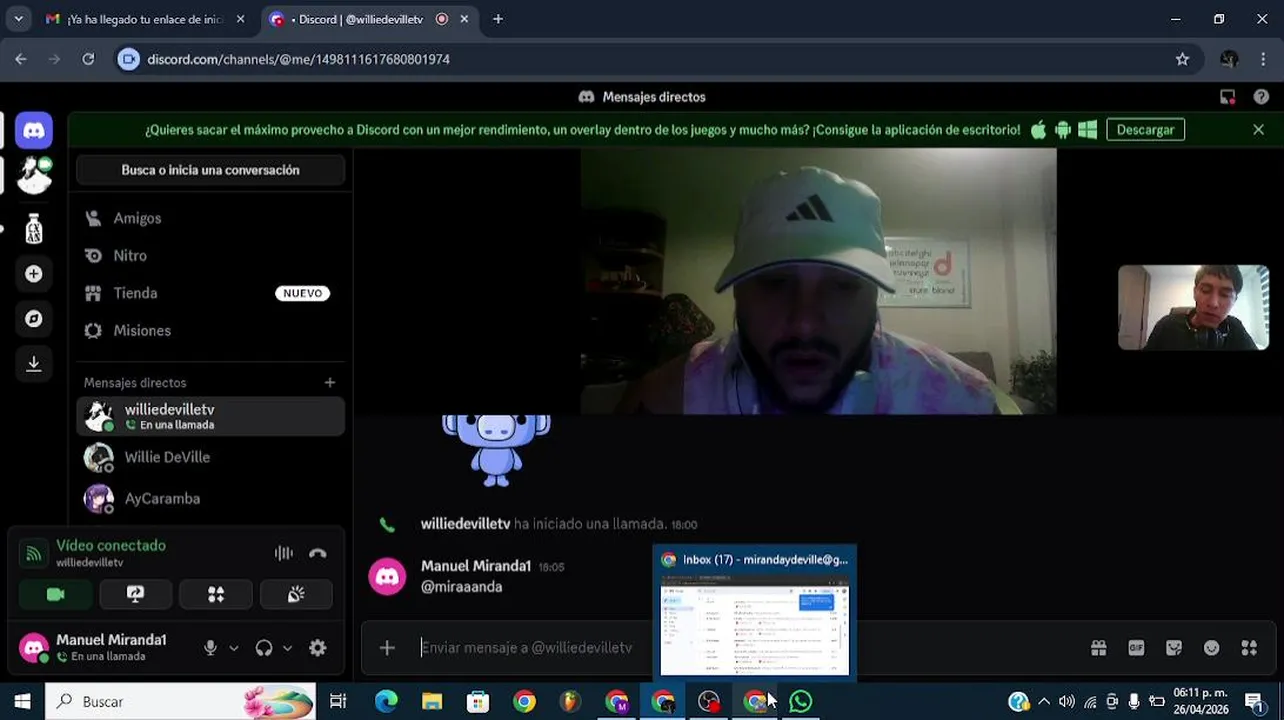
Task: Toggle the camera video button
Action: click(56, 594)
